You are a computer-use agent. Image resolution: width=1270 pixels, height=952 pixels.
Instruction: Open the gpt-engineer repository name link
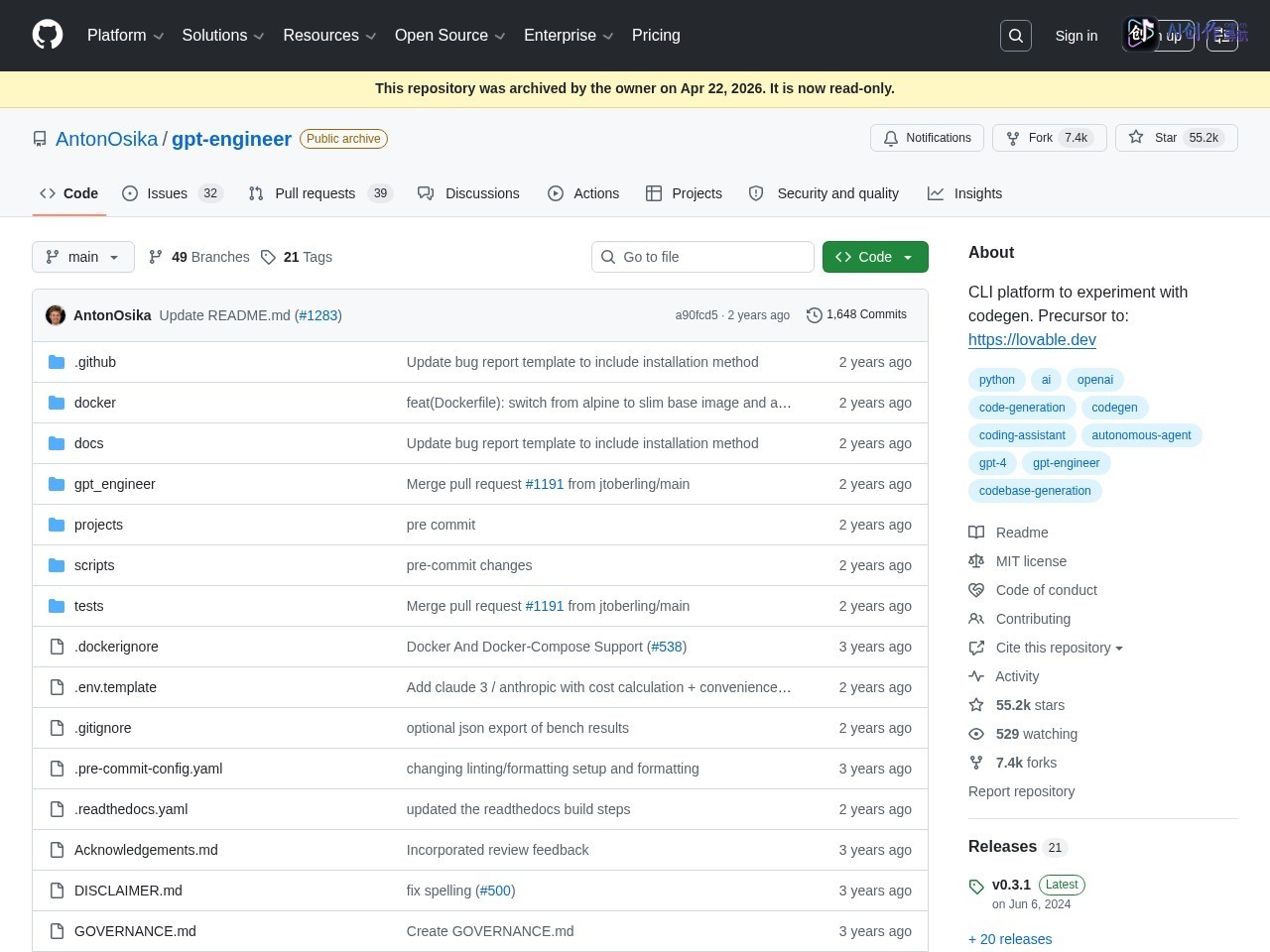(x=231, y=139)
